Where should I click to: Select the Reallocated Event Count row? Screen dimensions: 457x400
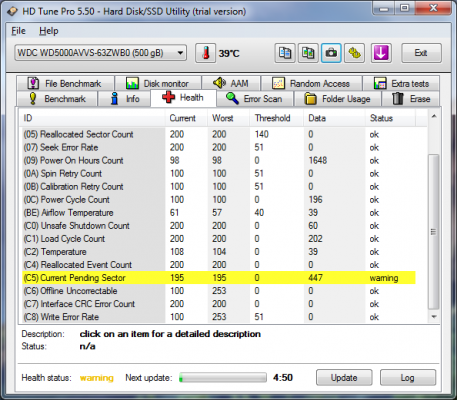(x=219, y=265)
